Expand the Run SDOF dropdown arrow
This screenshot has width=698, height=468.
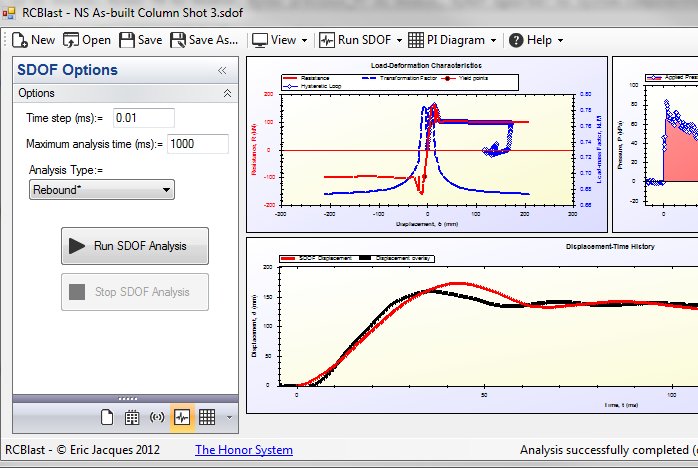click(399, 41)
